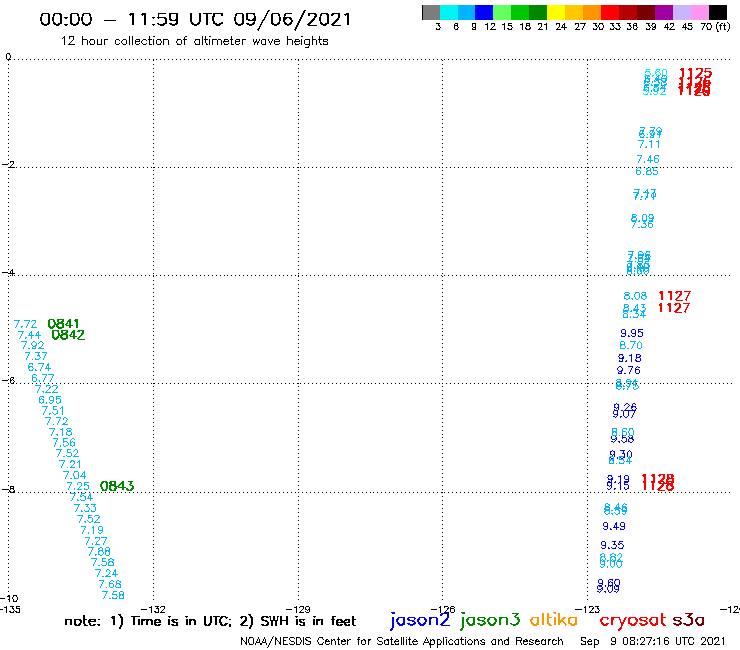Screen dimensions: 740x650
Task: Click the jason3 legend label
Action: (490, 620)
